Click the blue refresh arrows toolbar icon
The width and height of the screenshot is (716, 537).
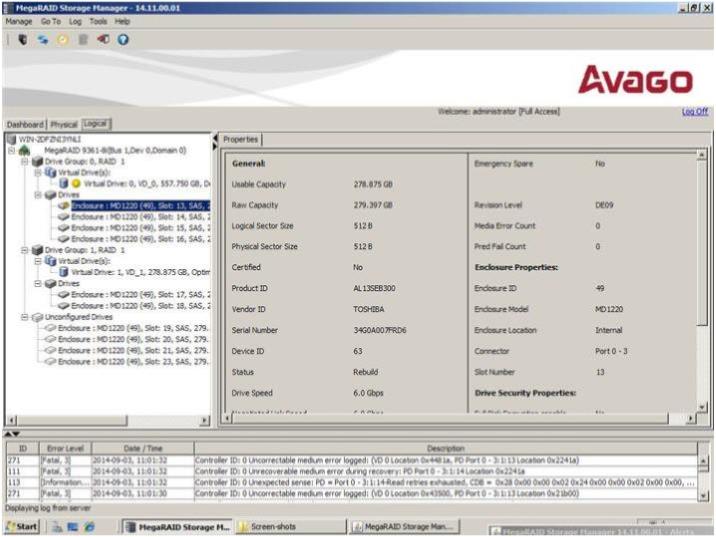[44, 39]
